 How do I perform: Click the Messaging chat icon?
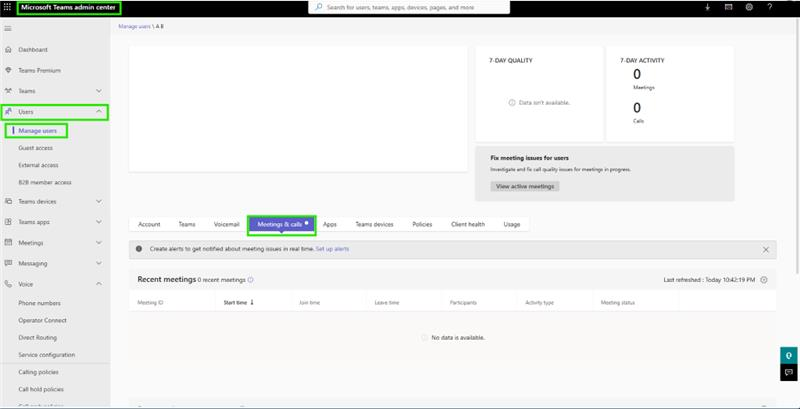coord(8,263)
